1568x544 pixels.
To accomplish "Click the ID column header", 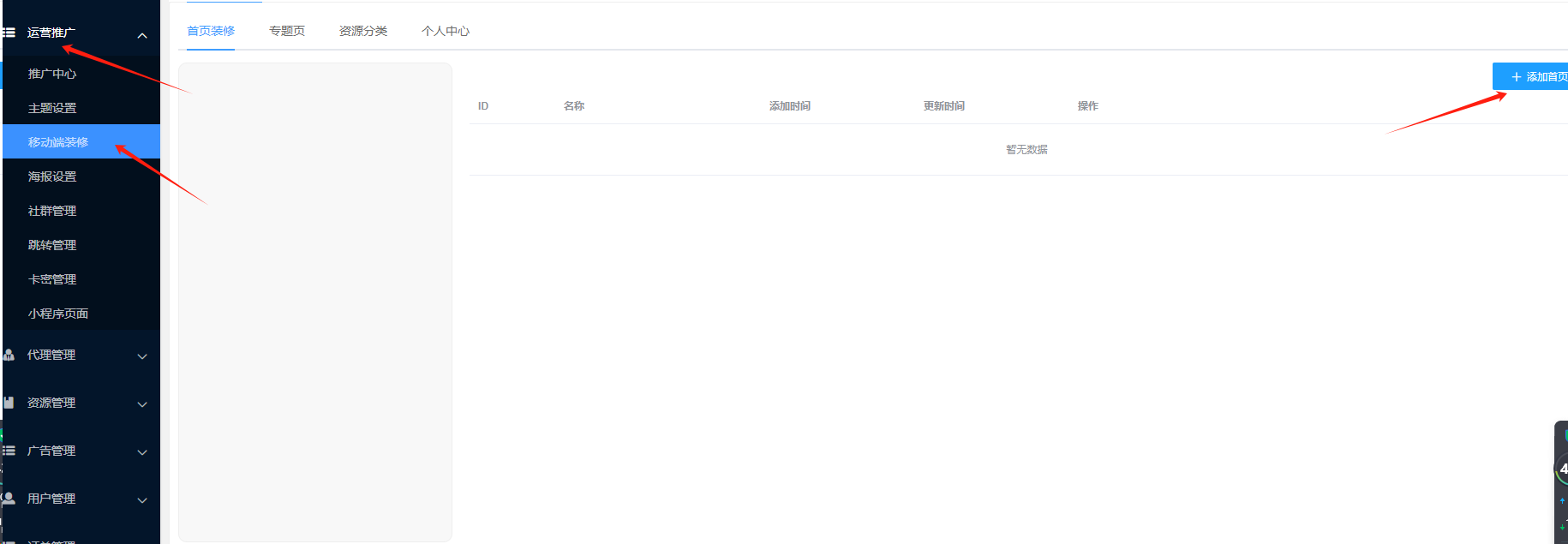I will coord(483,106).
